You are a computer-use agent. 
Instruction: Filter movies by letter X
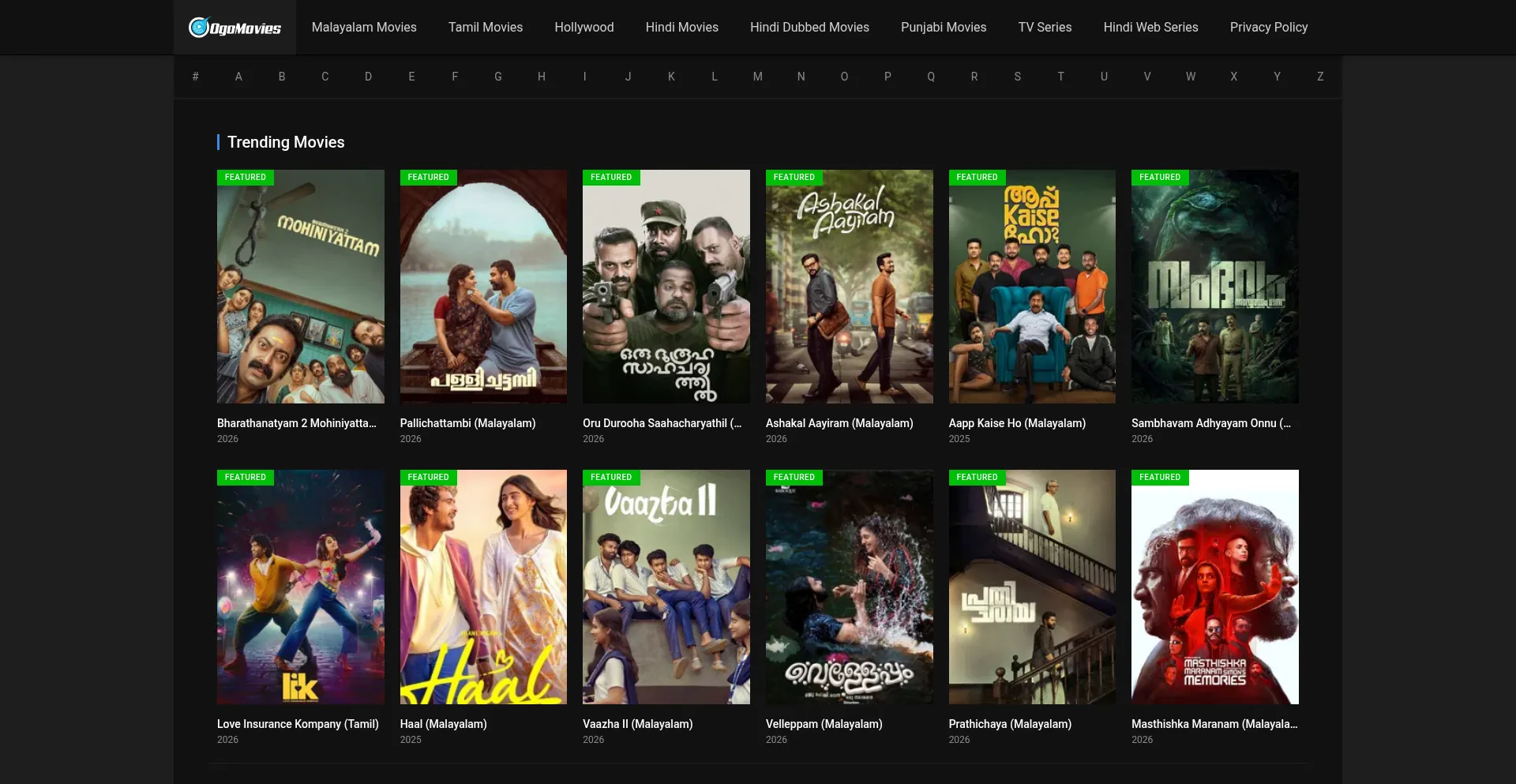click(1234, 77)
